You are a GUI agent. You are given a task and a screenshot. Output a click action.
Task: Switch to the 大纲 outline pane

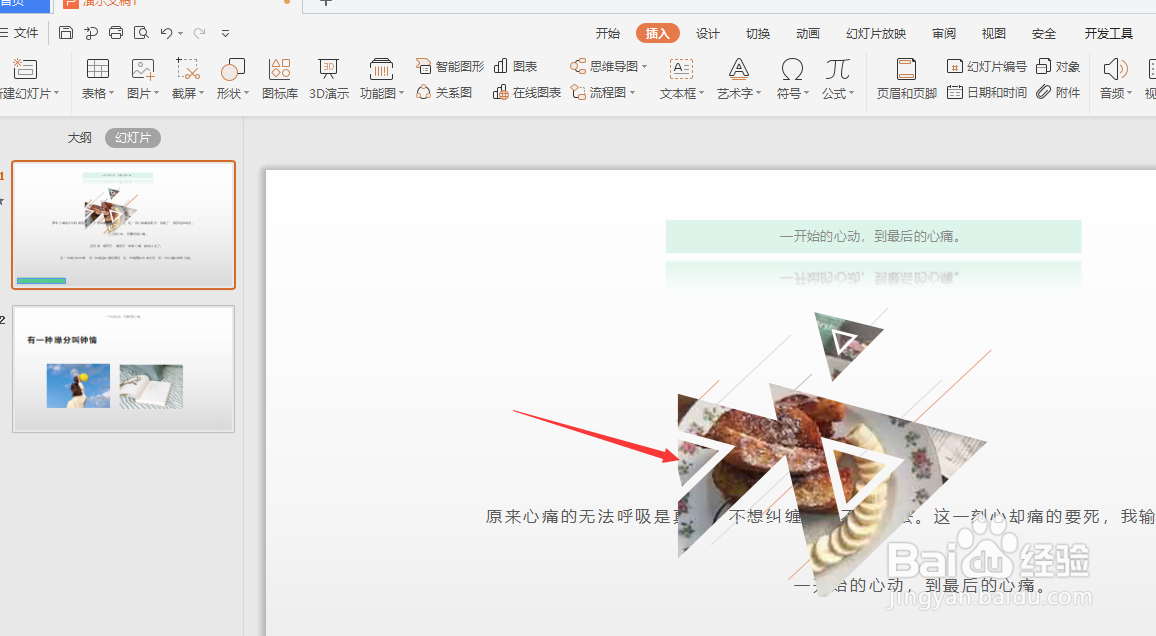[x=79, y=137]
